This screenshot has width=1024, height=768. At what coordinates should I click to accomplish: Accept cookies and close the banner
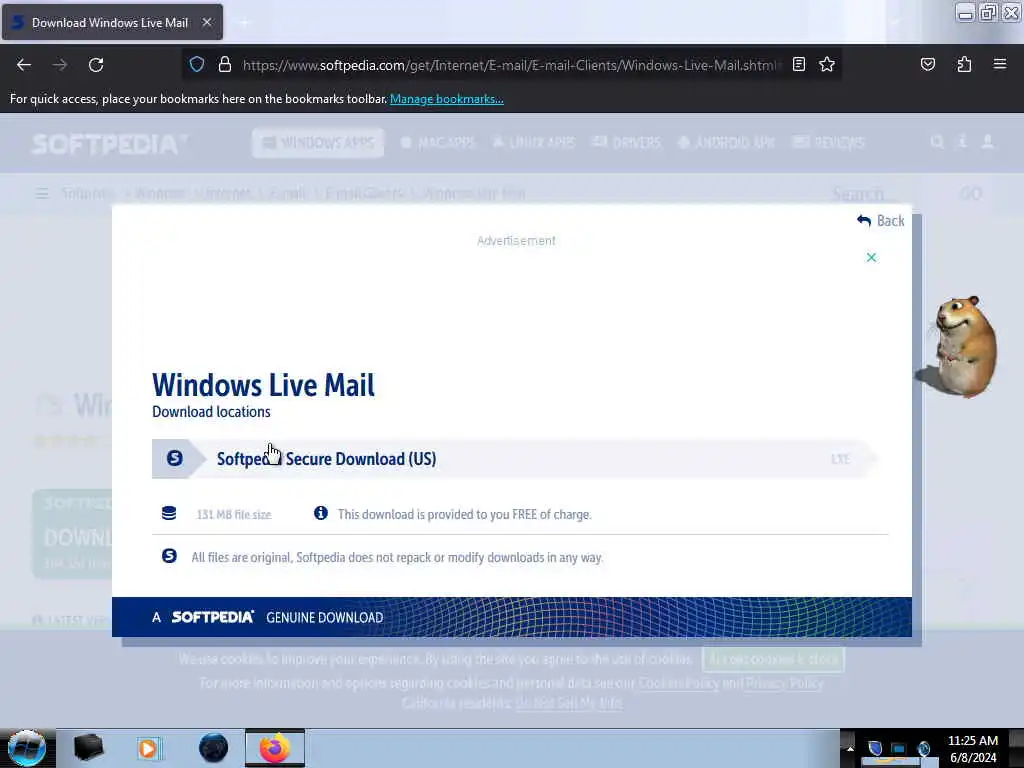pos(773,659)
